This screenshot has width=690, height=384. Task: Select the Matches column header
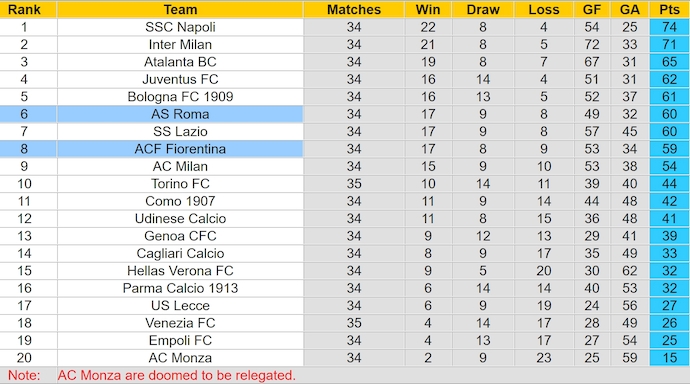coord(354,9)
